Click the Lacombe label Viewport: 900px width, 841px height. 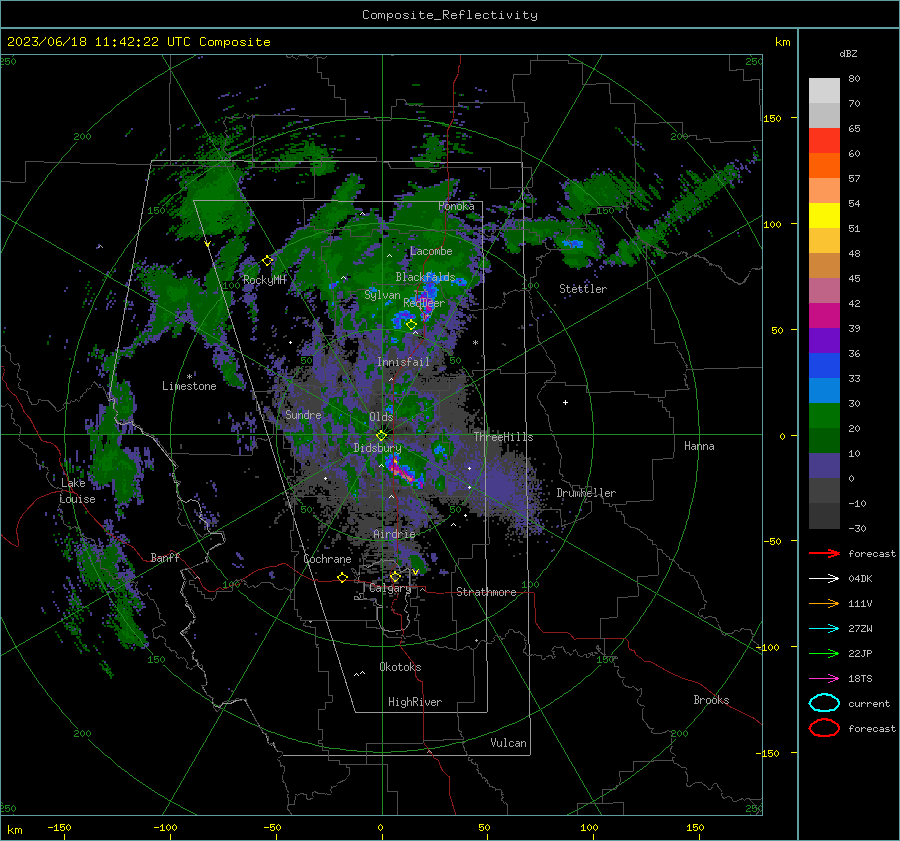[431, 251]
